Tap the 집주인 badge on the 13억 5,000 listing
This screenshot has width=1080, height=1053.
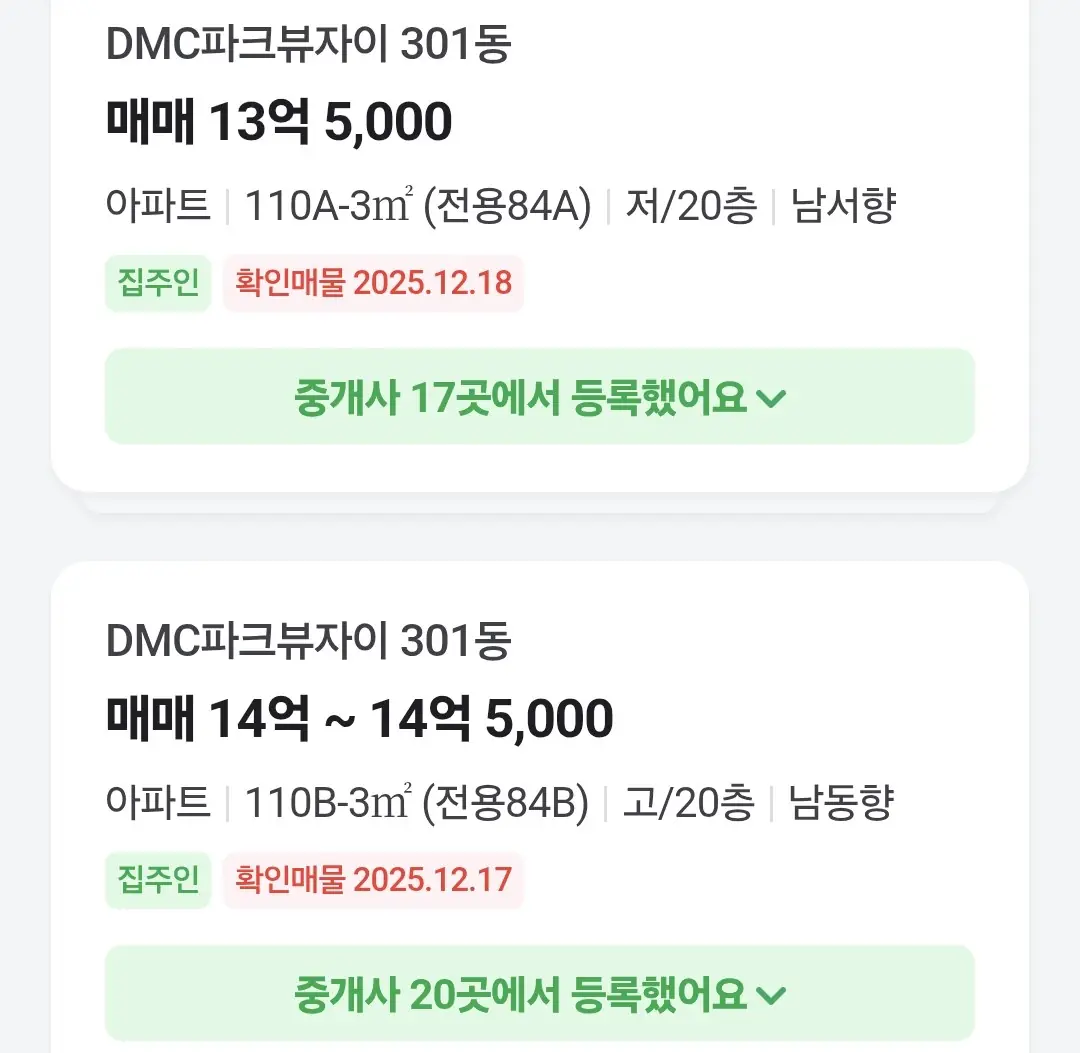158,283
